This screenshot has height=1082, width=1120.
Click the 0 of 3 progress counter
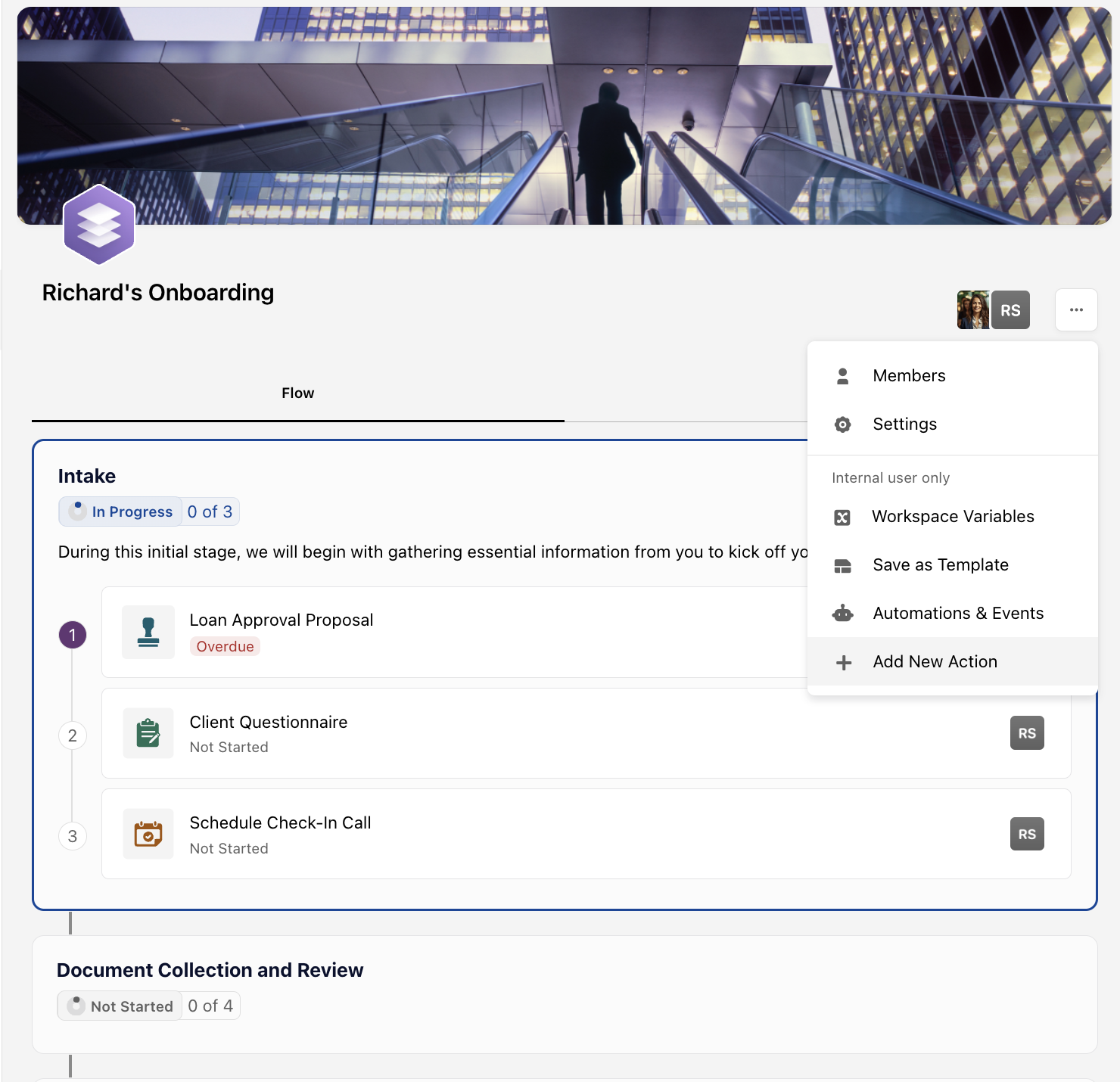click(210, 511)
